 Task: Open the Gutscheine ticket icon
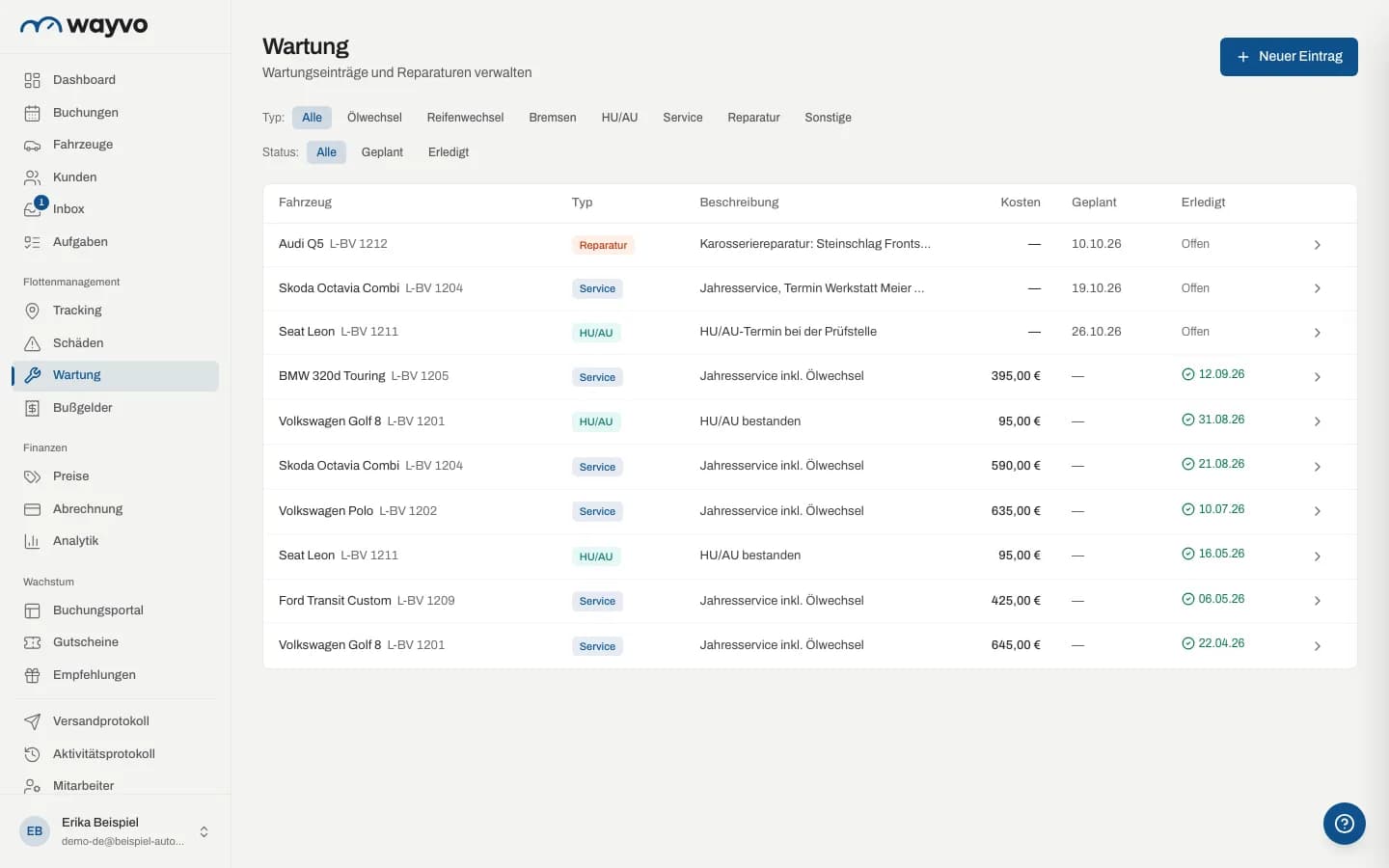pyautogui.click(x=32, y=642)
